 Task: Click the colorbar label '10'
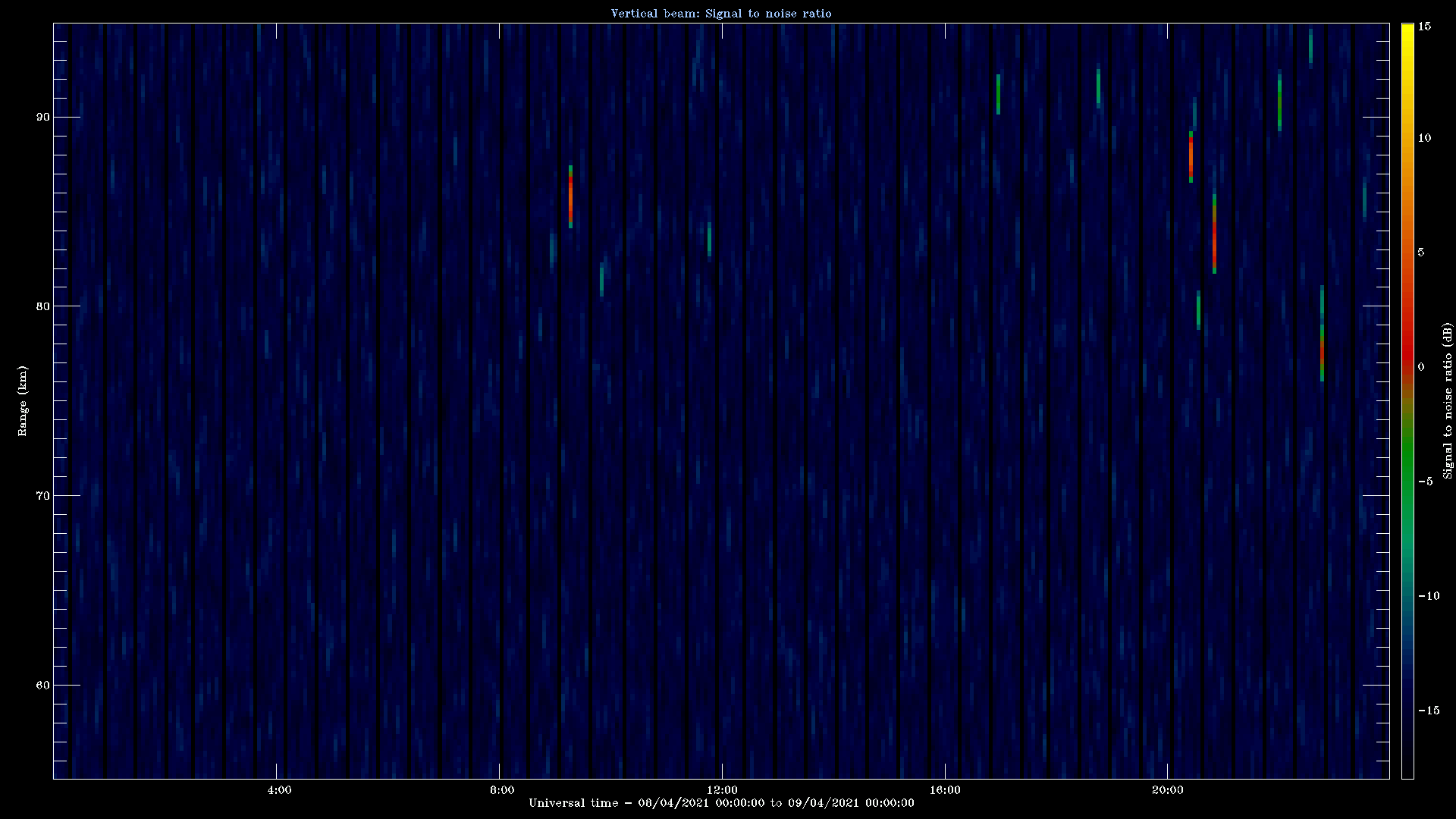[x=1424, y=138]
